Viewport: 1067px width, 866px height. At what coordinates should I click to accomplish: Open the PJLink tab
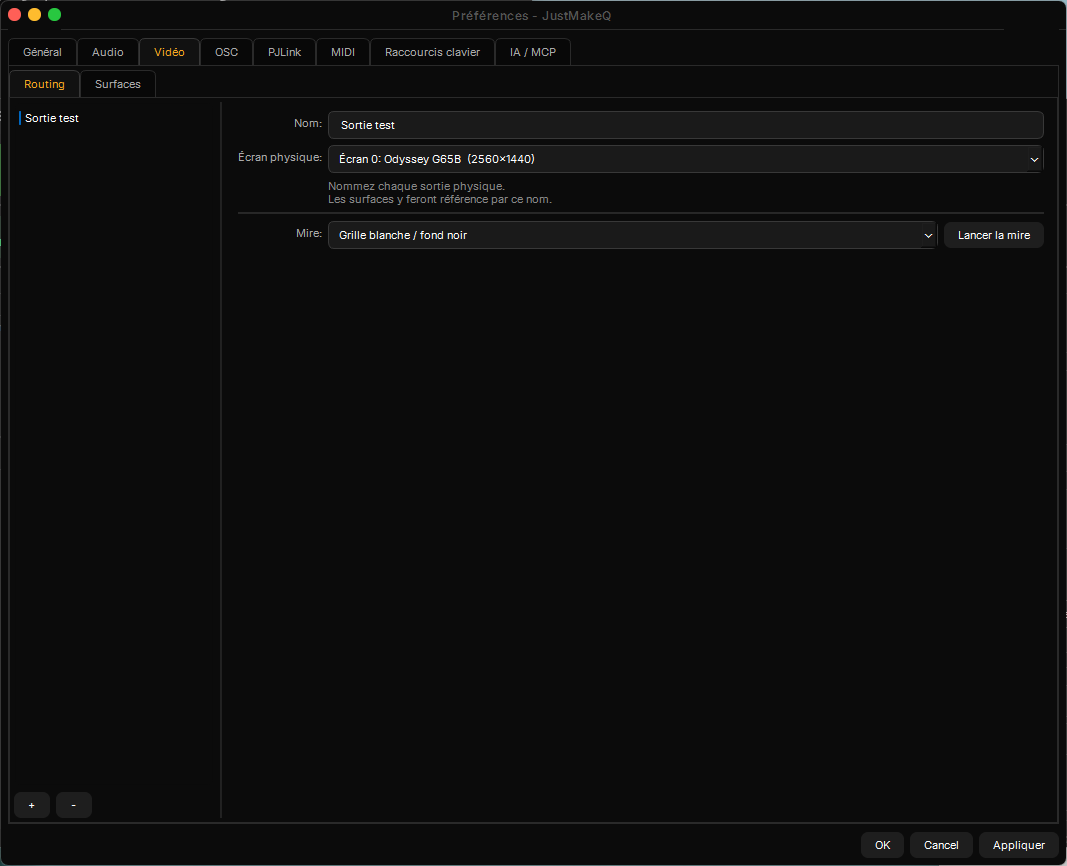[x=284, y=52]
